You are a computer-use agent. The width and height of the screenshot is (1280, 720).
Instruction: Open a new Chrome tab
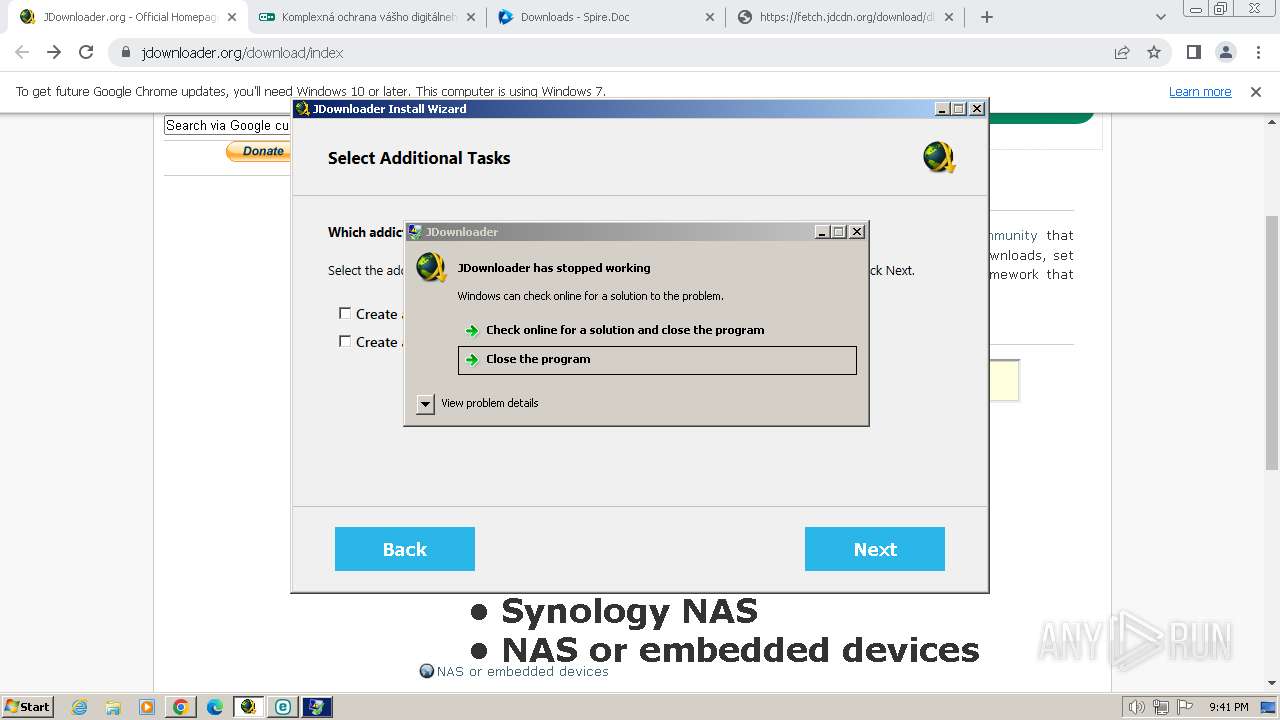click(987, 17)
